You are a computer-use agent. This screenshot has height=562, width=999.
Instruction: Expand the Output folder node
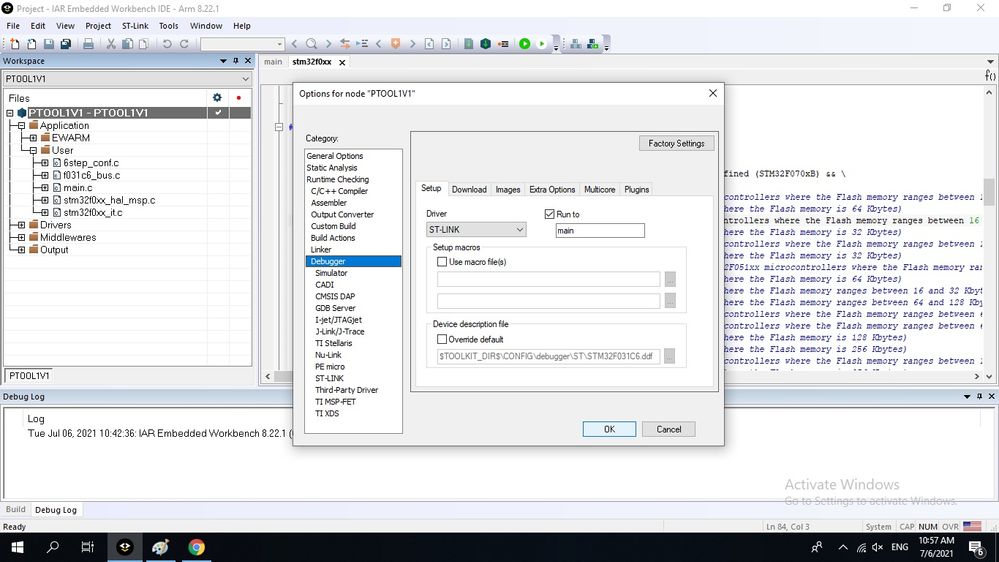(x=21, y=250)
